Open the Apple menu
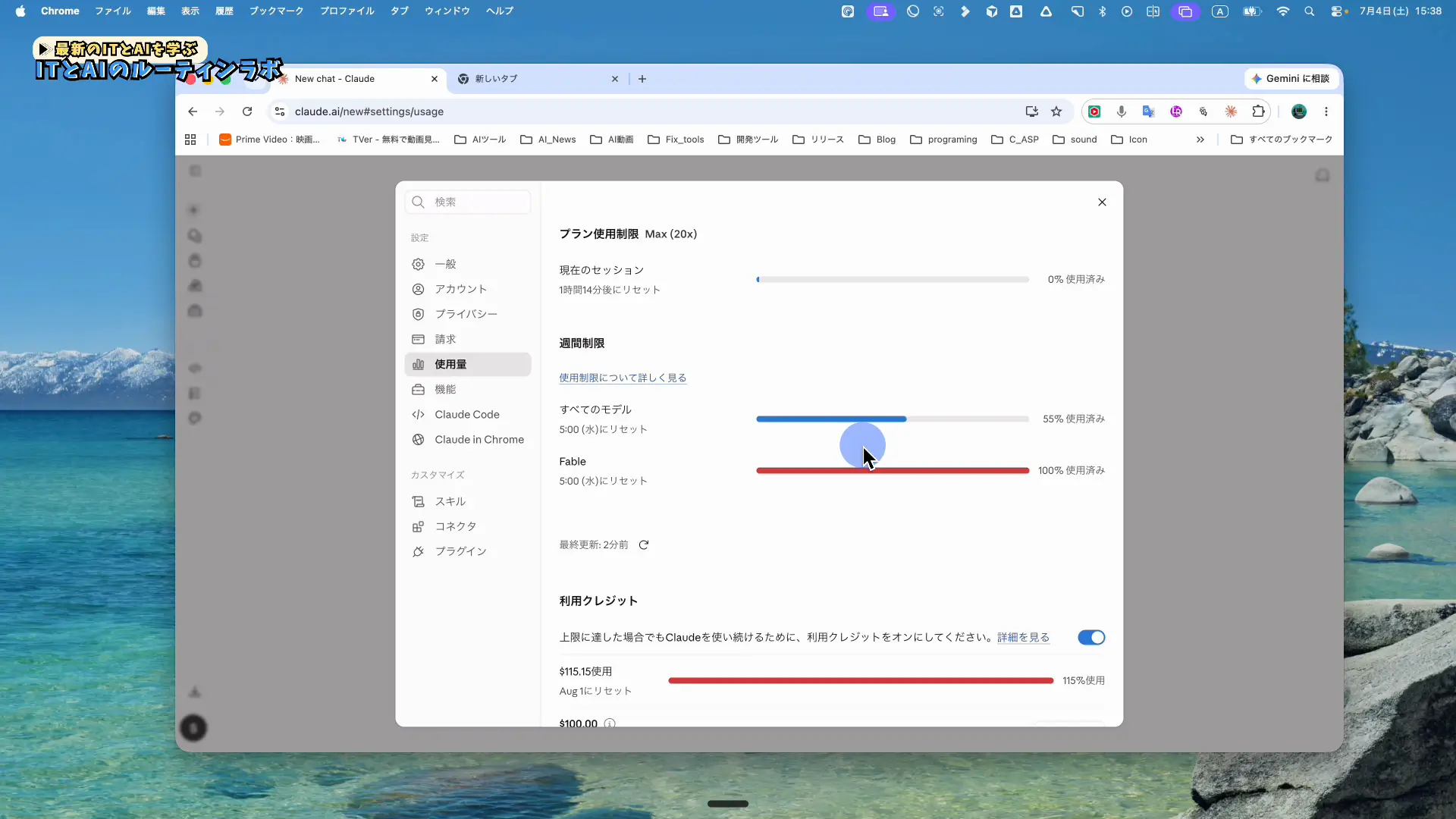This screenshot has width=1456, height=819. (20, 11)
